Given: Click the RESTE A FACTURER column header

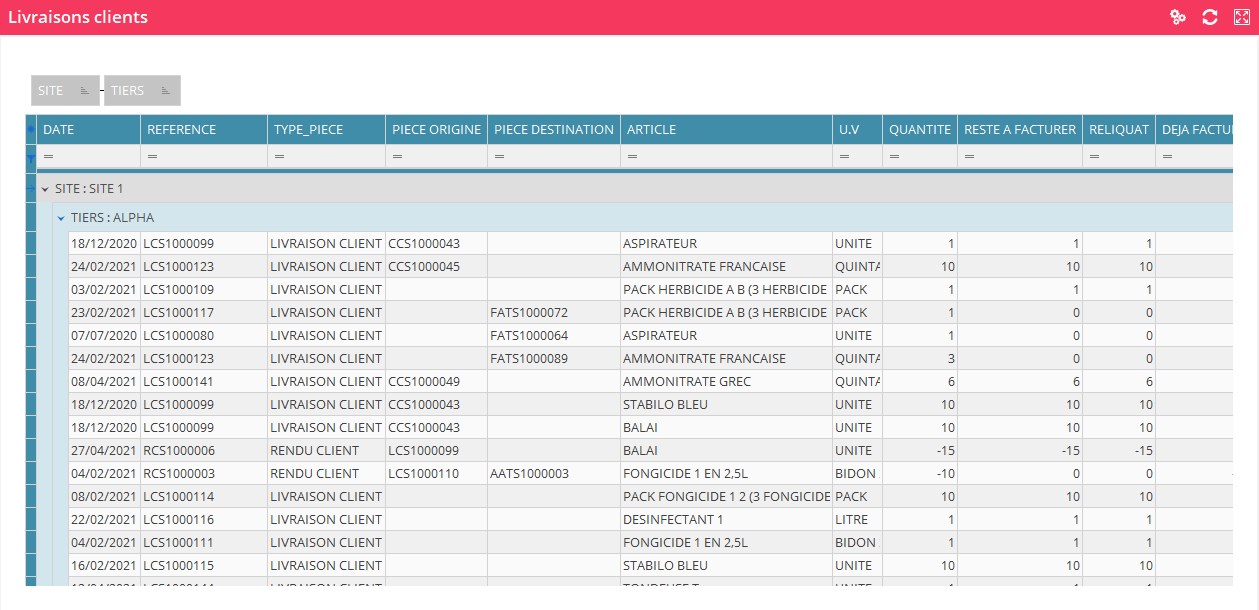Looking at the screenshot, I should click(1019, 129).
